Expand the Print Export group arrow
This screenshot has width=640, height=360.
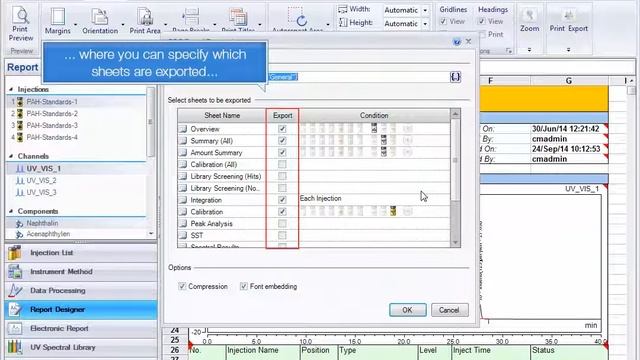pyautogui.click(x=569, y=50)
